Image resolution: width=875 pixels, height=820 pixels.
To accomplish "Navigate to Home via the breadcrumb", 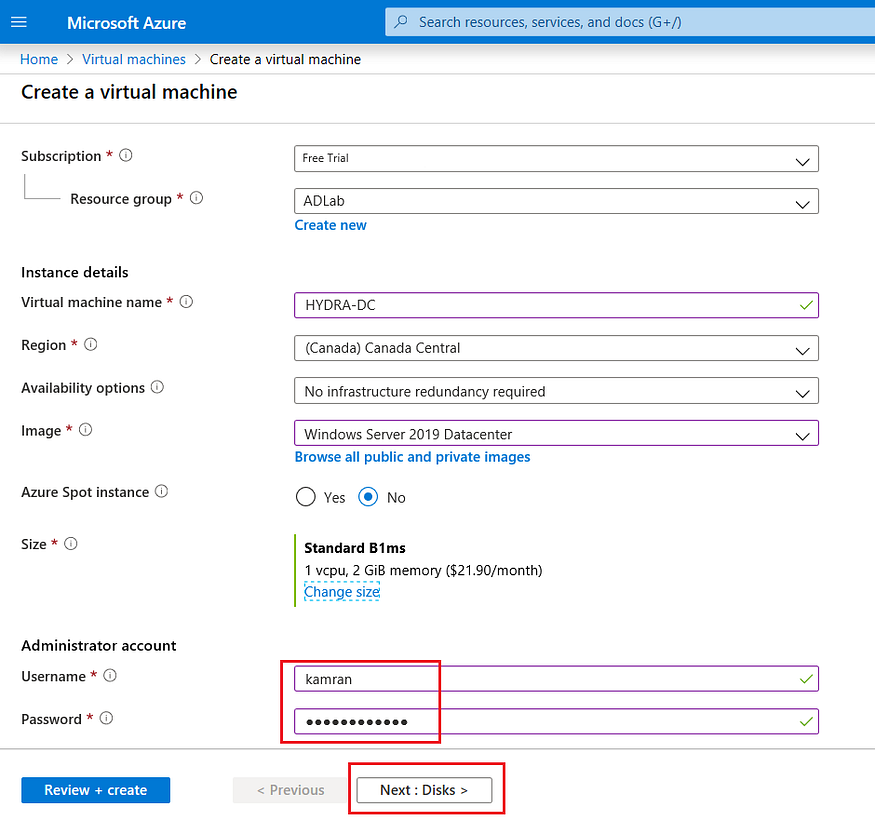I will coord(38,59).
